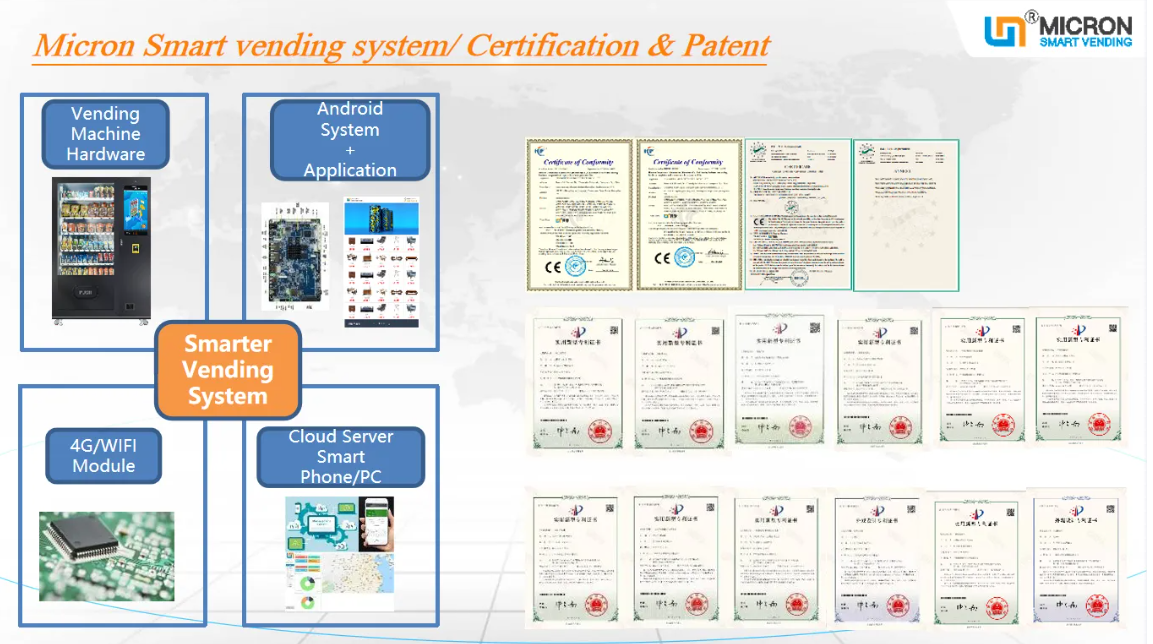Select the Vending Machine Hardware label
The image size is (1153, 644).
tap(105, 134)
